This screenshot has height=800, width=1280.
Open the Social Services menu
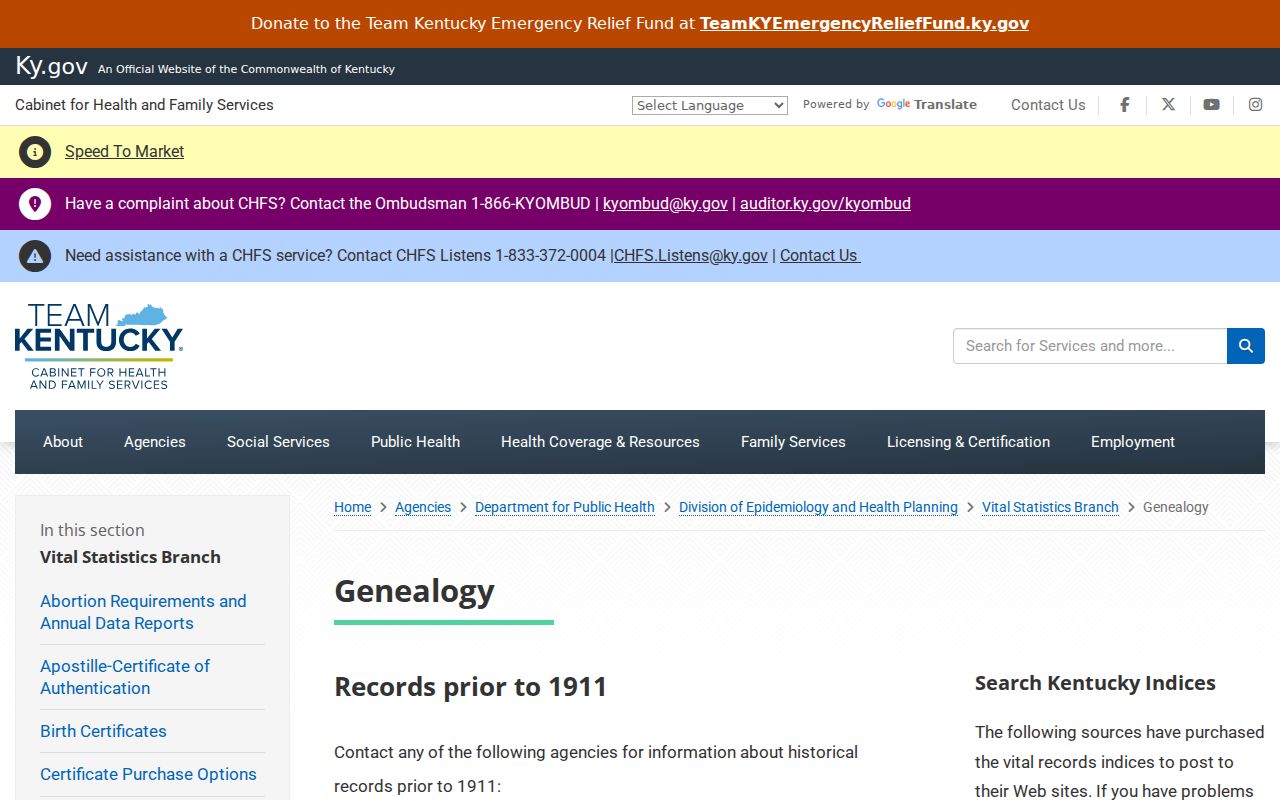(278, 442)
